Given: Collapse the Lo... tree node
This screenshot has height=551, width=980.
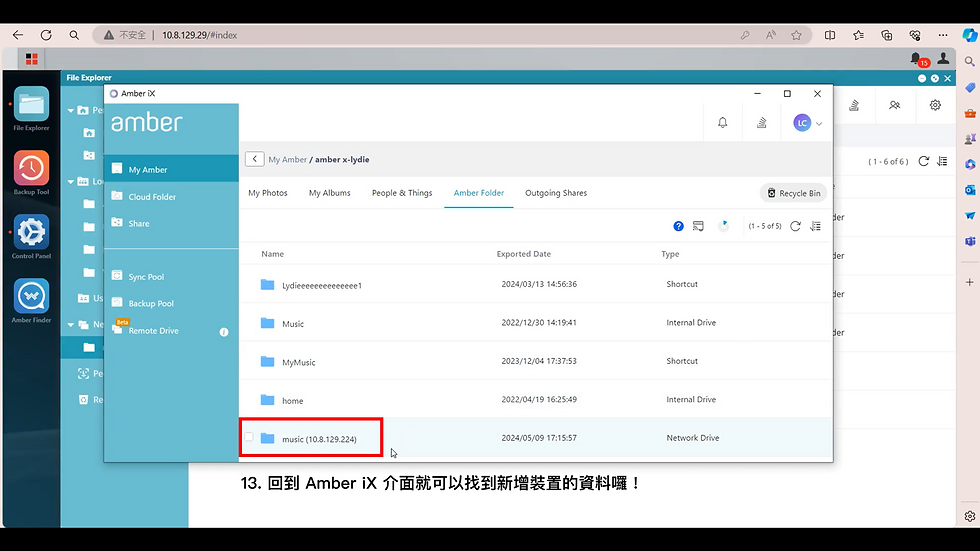Looking at the screenshot, I should (71, 181).
